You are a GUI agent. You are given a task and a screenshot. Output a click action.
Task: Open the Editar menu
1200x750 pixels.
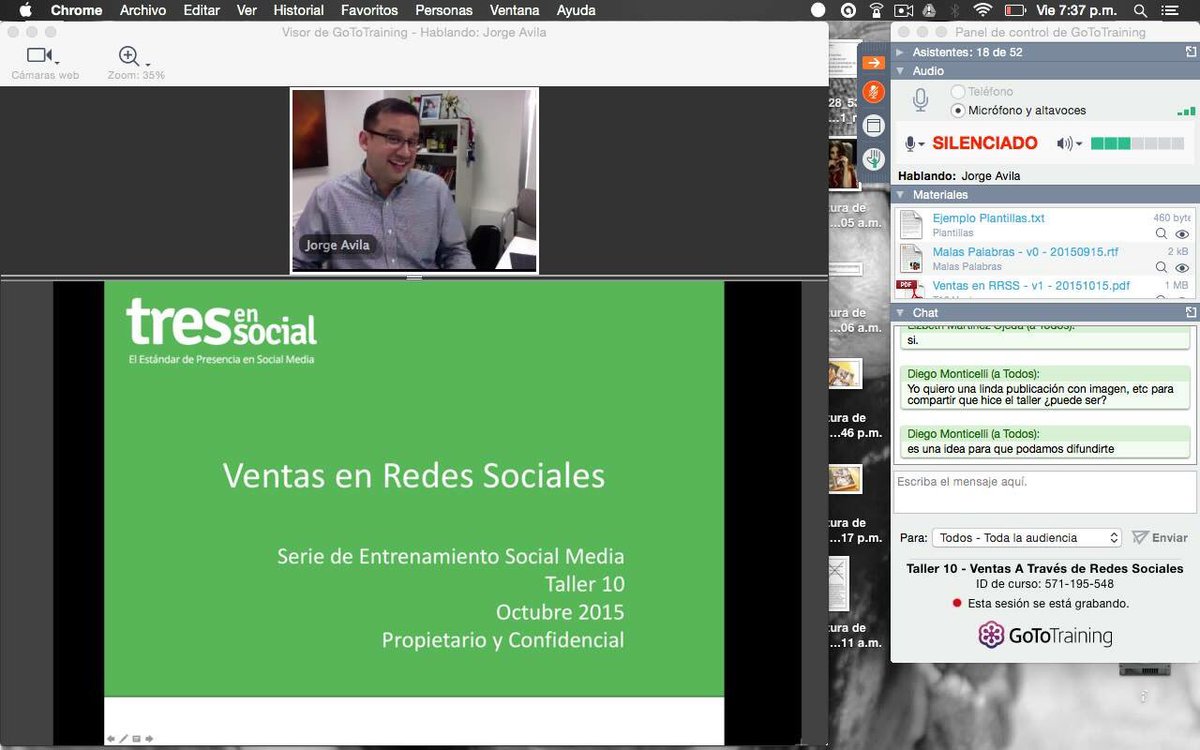pyautogui.click(x=201, y=10)
